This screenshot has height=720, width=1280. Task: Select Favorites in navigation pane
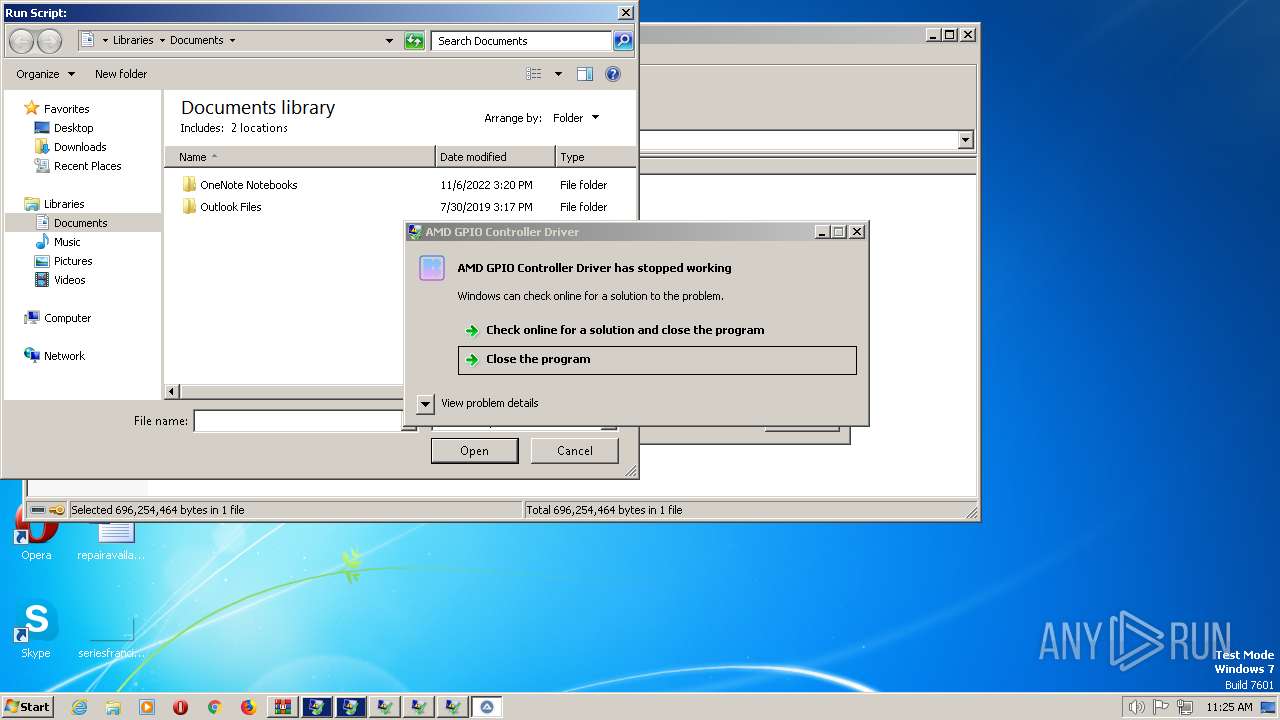[x=66, y=109]
